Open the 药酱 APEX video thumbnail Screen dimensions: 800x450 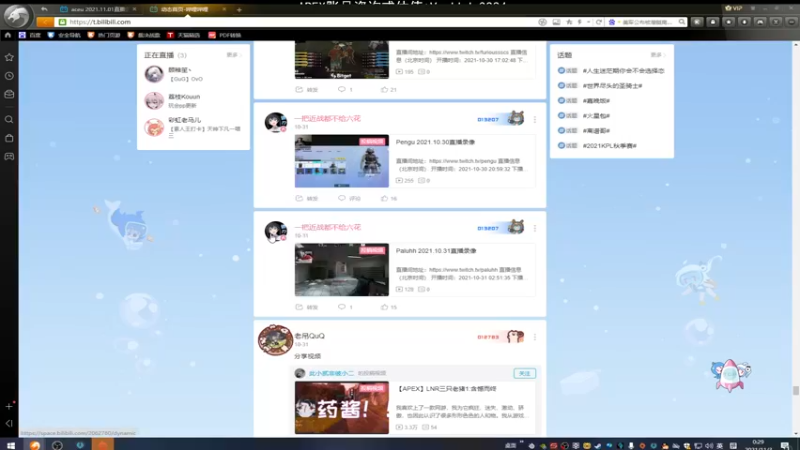(x=342, y=408)
